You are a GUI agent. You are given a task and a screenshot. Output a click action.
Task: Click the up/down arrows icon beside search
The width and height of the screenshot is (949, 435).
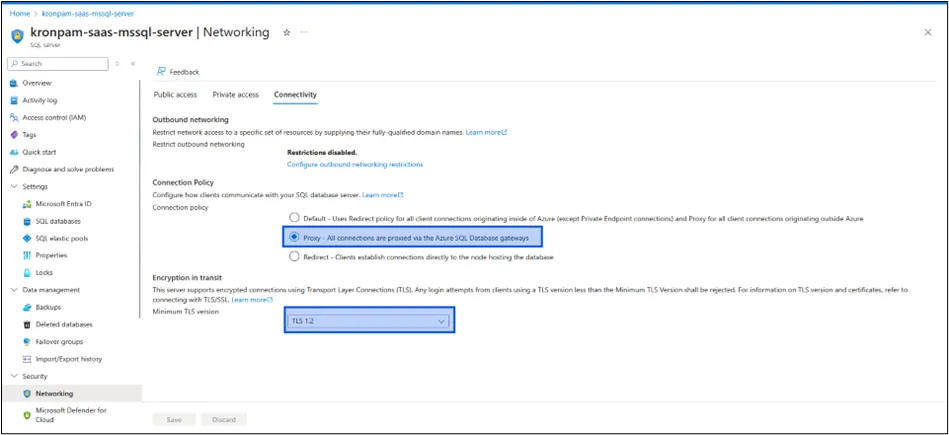point(117,64)
